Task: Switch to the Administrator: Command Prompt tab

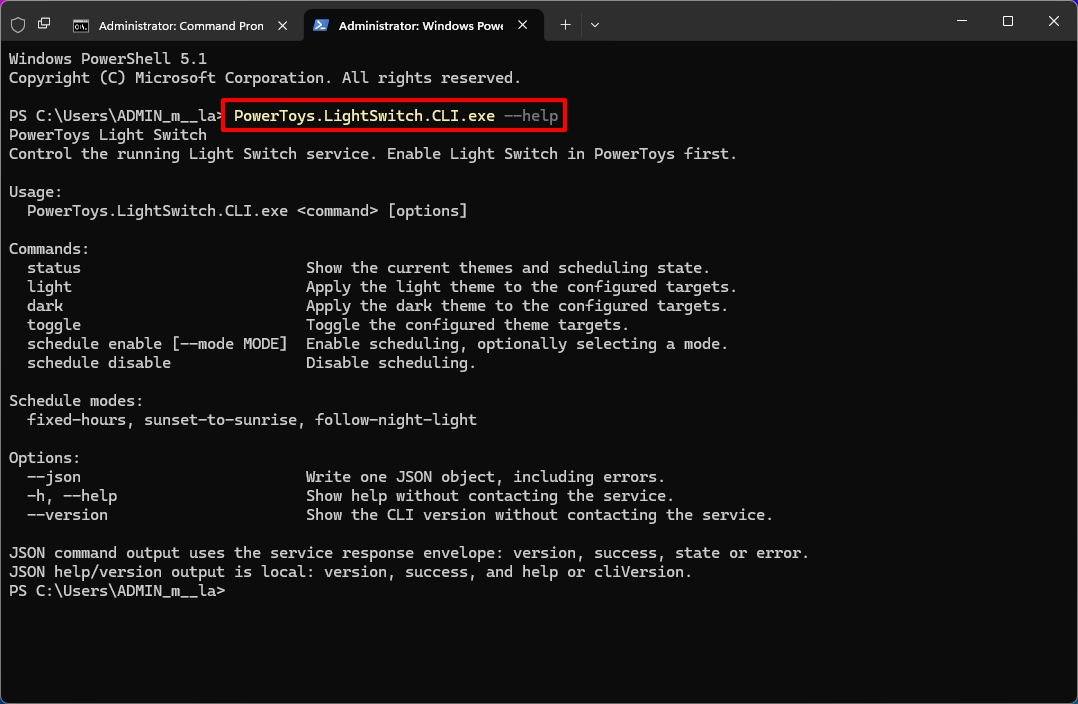Action: [x=181, y=25]
